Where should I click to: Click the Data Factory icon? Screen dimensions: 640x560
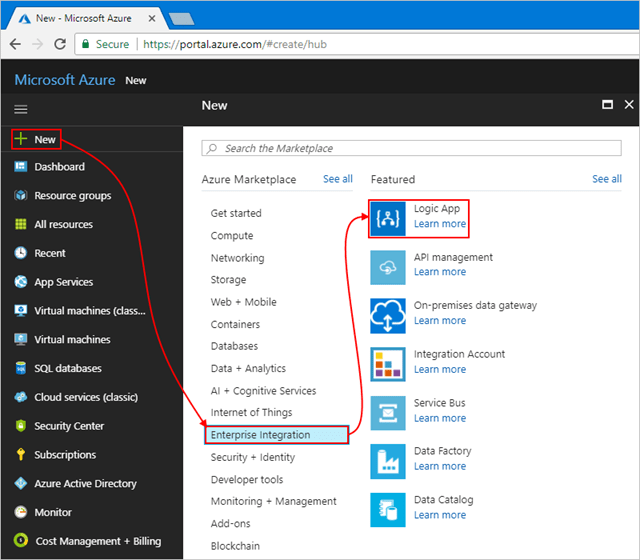(x=388, y=462)
